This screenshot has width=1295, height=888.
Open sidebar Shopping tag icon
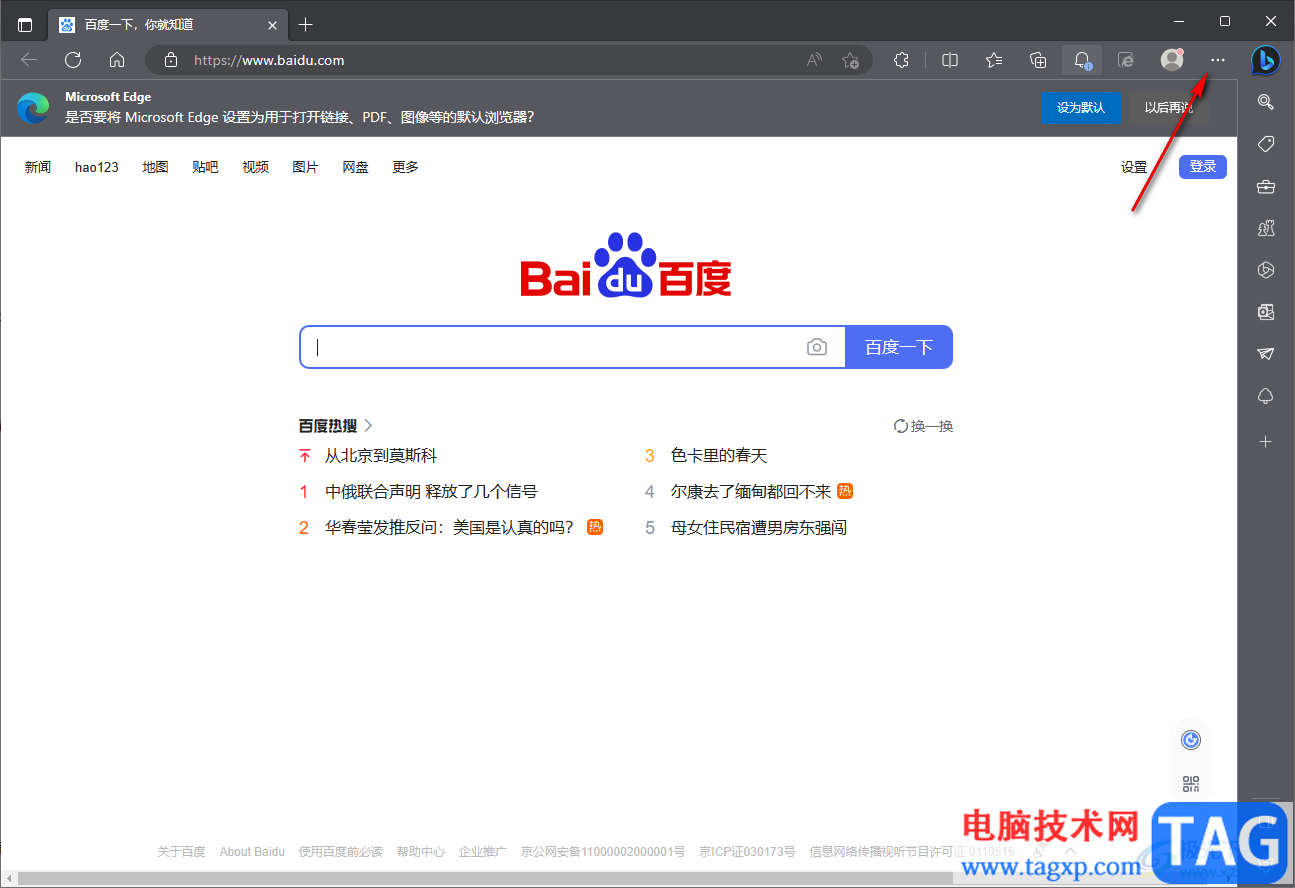coord(1266,144)
